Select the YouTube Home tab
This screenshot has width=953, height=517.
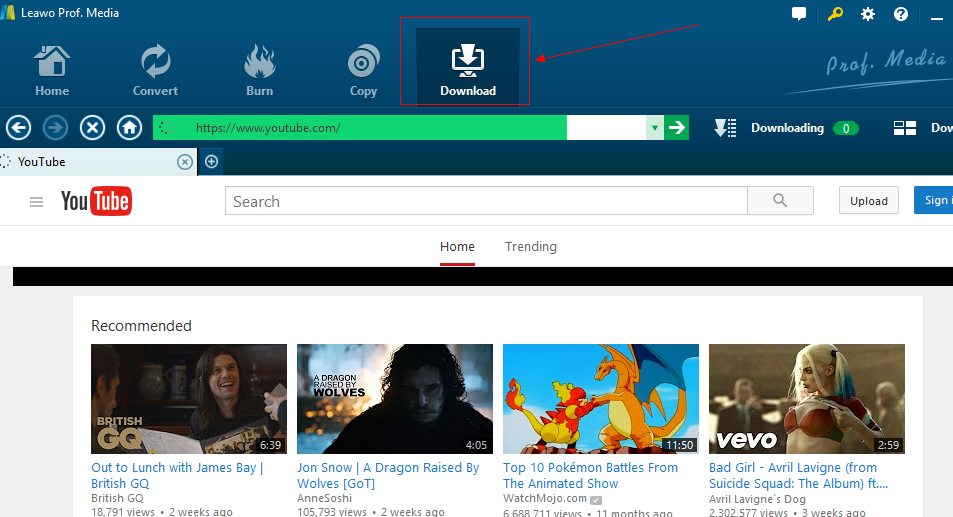457,247
